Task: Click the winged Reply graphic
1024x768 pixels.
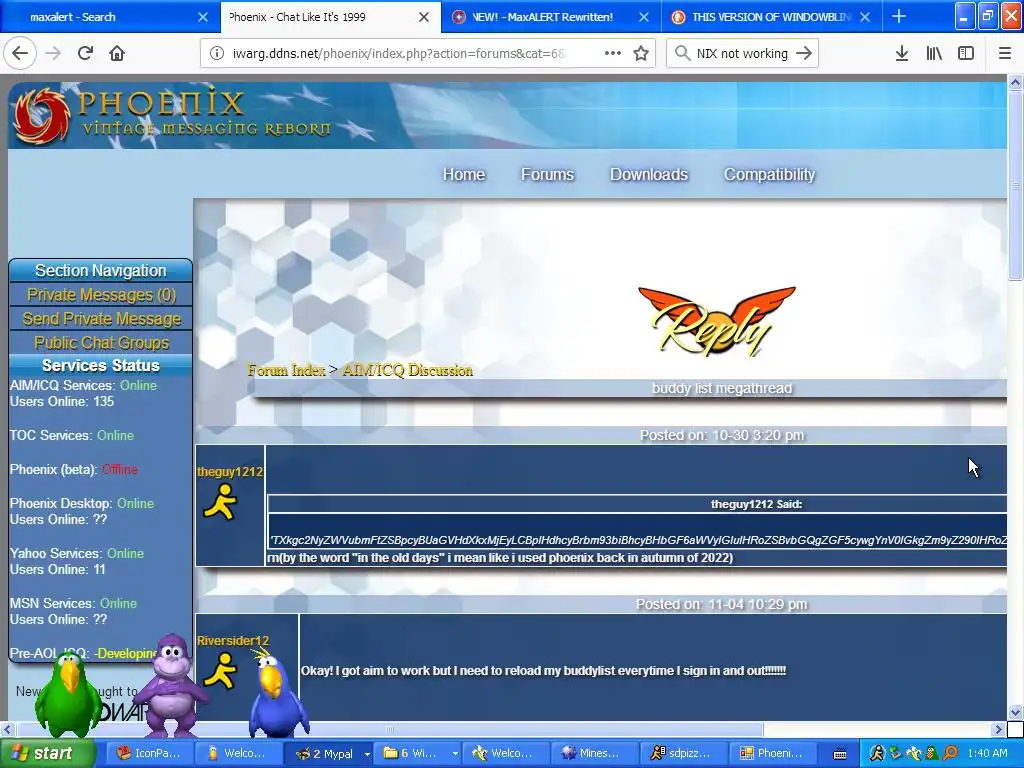Action: coord(717,321)
